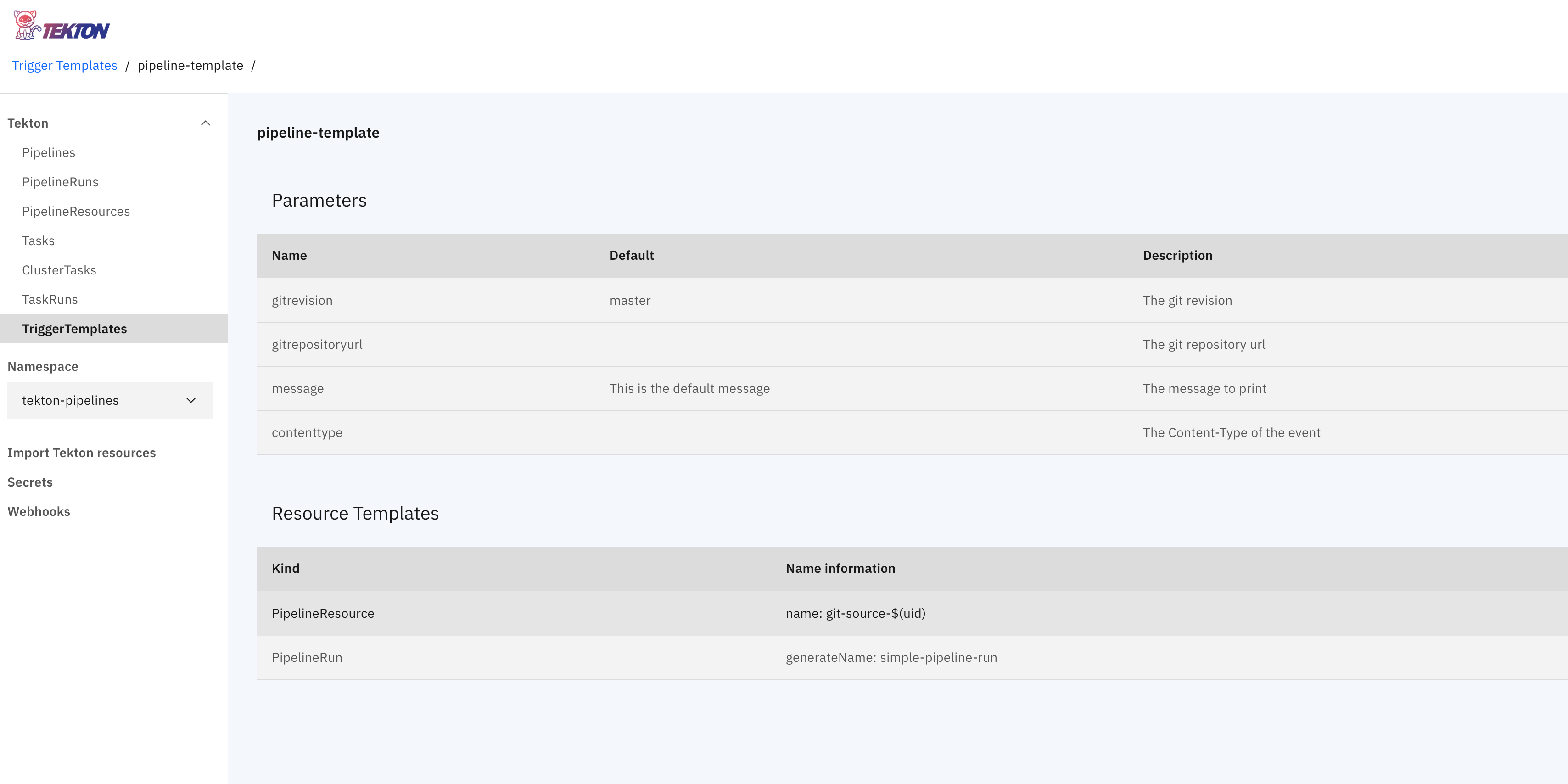Select the contenttype parameter cell
This screenshot has width=1568, height=784.
tap(307, 433)
